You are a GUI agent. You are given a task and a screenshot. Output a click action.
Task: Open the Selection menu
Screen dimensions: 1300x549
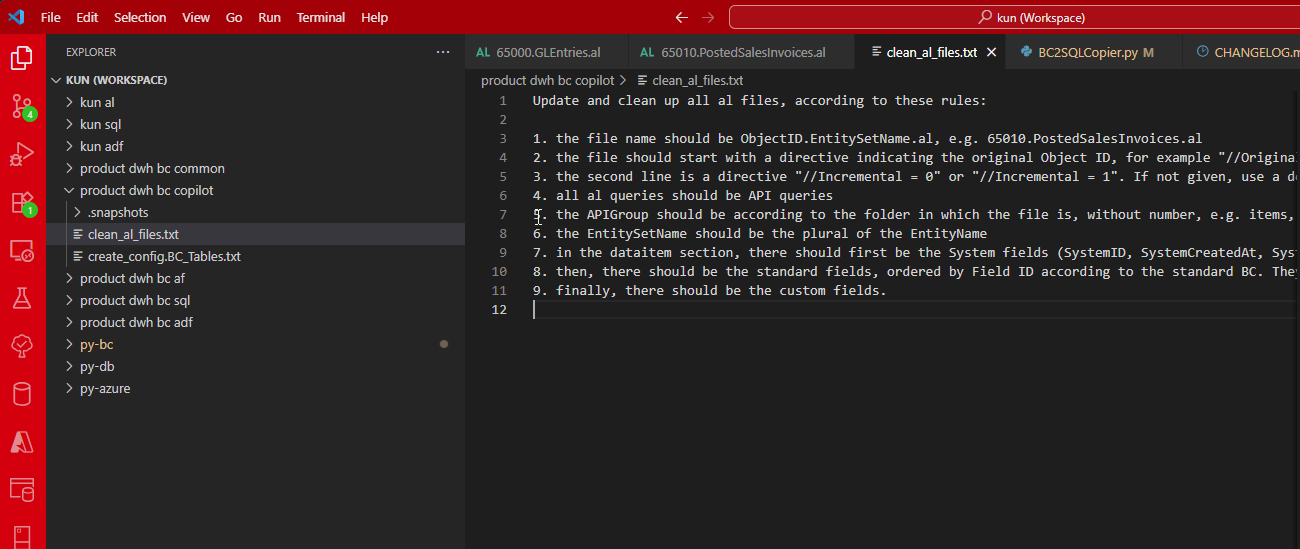[140, 17]
